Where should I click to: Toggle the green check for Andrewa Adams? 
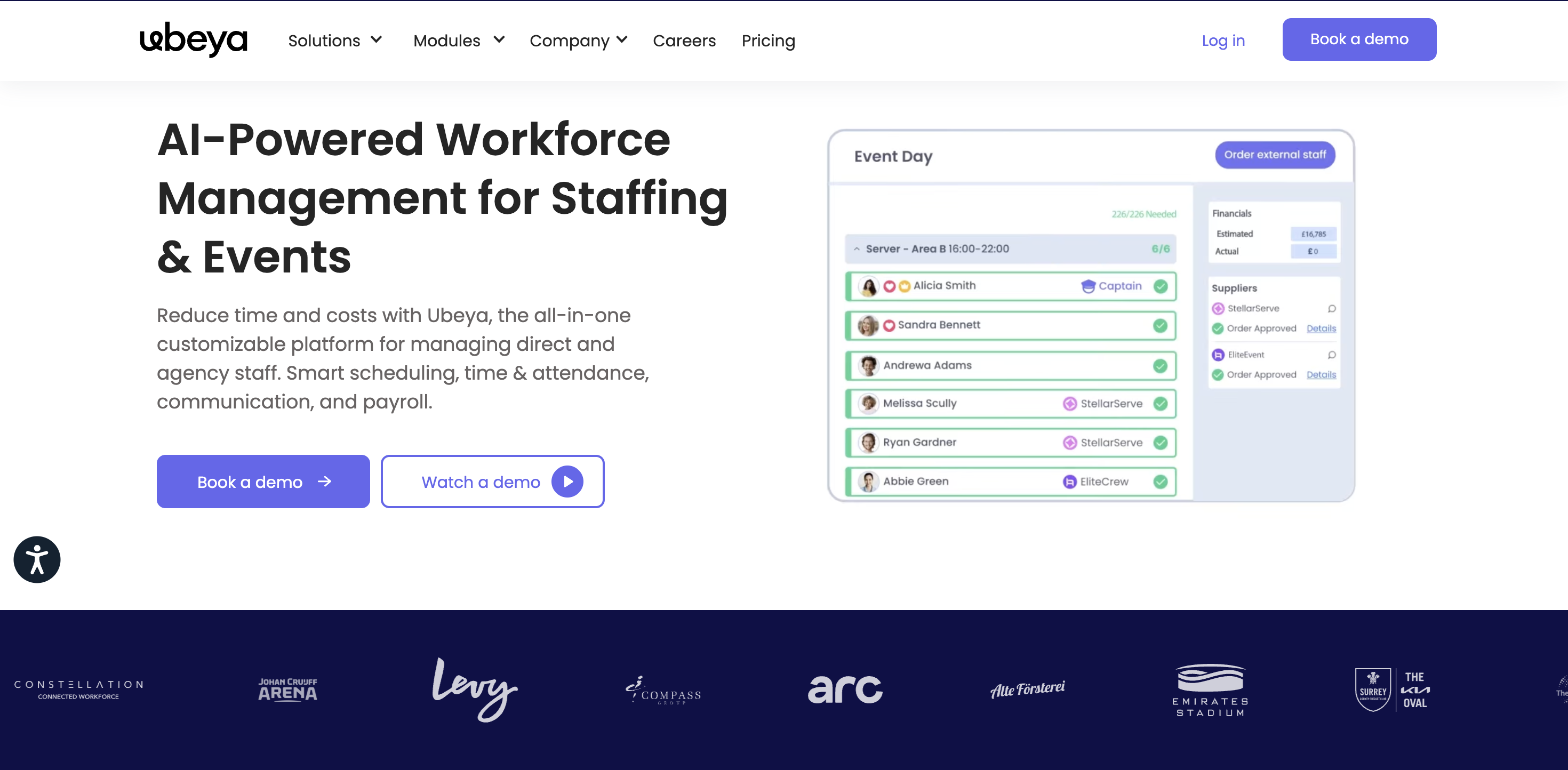tap(1160, 366)
